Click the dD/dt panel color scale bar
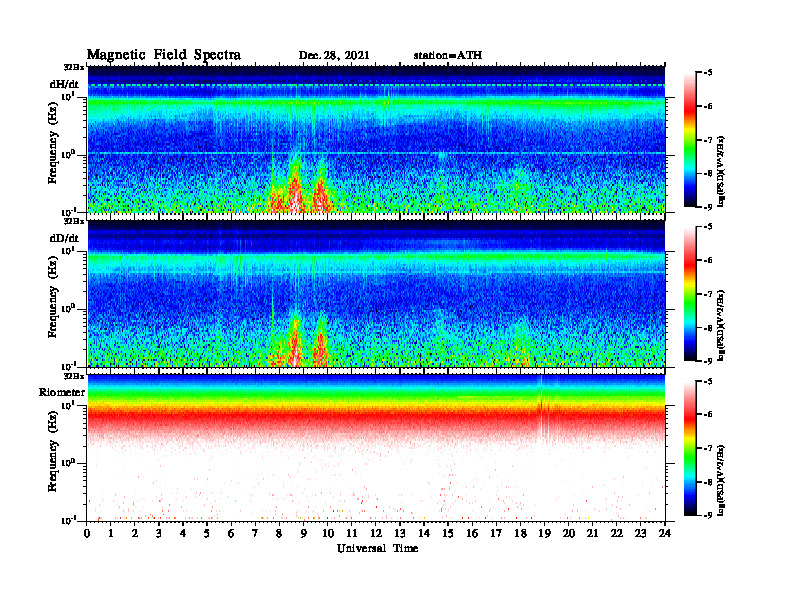Screen dimensions: 792x612 690,293
